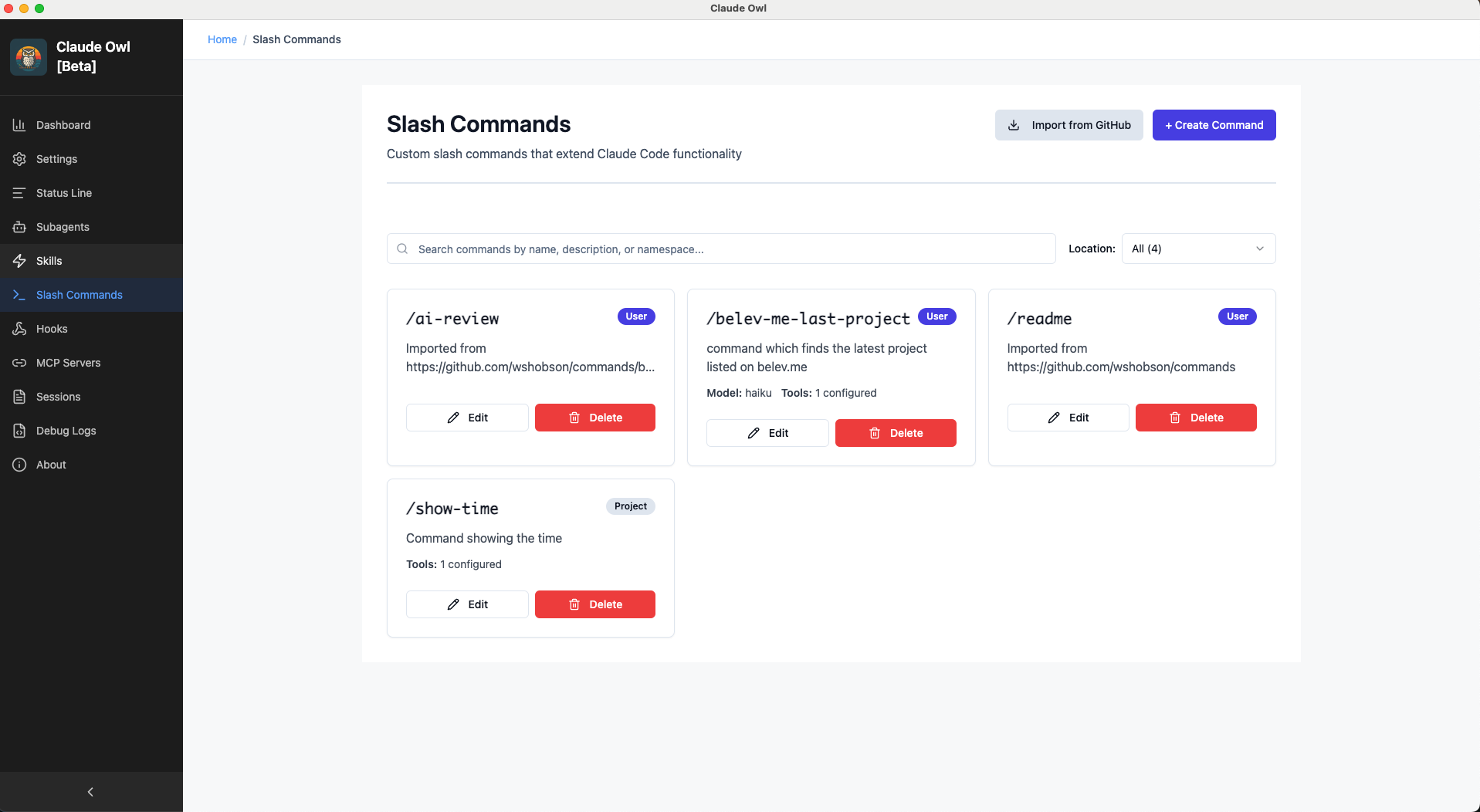Click the download icon on Import button
This screenshot has height=812, width=1480.
coord(1014,125)
